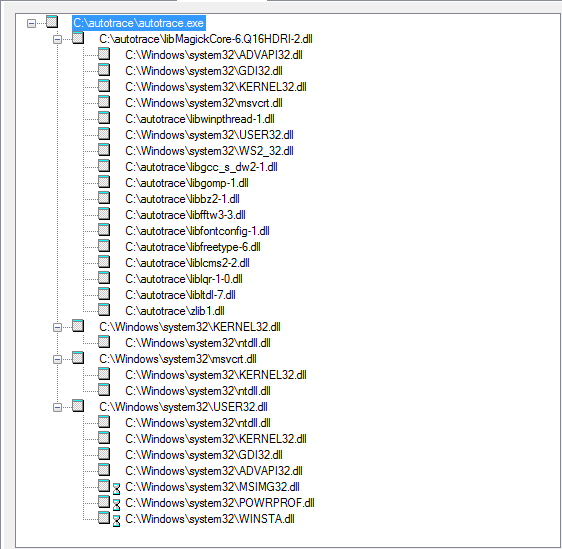Click the hourglass icon beside WINSTA.dll

(x=116, y=521)
